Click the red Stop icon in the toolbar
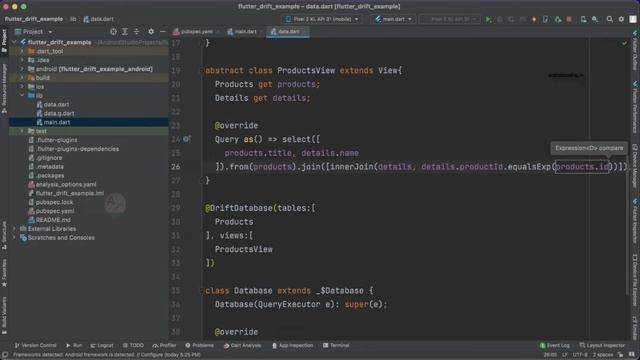This screenshot has width=640, height=360. click(569, 19)
